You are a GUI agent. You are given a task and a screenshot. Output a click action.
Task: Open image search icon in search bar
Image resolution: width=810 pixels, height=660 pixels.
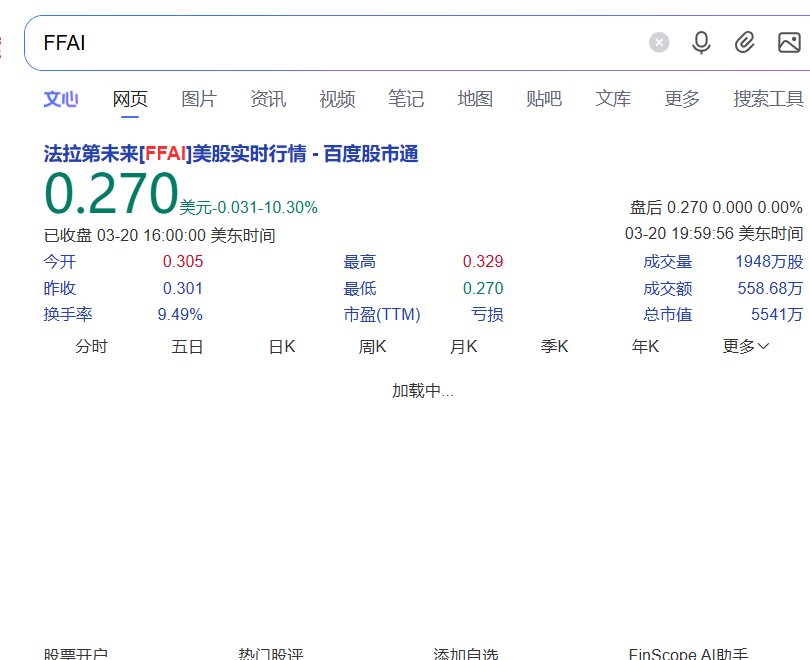tap(789, 42)
